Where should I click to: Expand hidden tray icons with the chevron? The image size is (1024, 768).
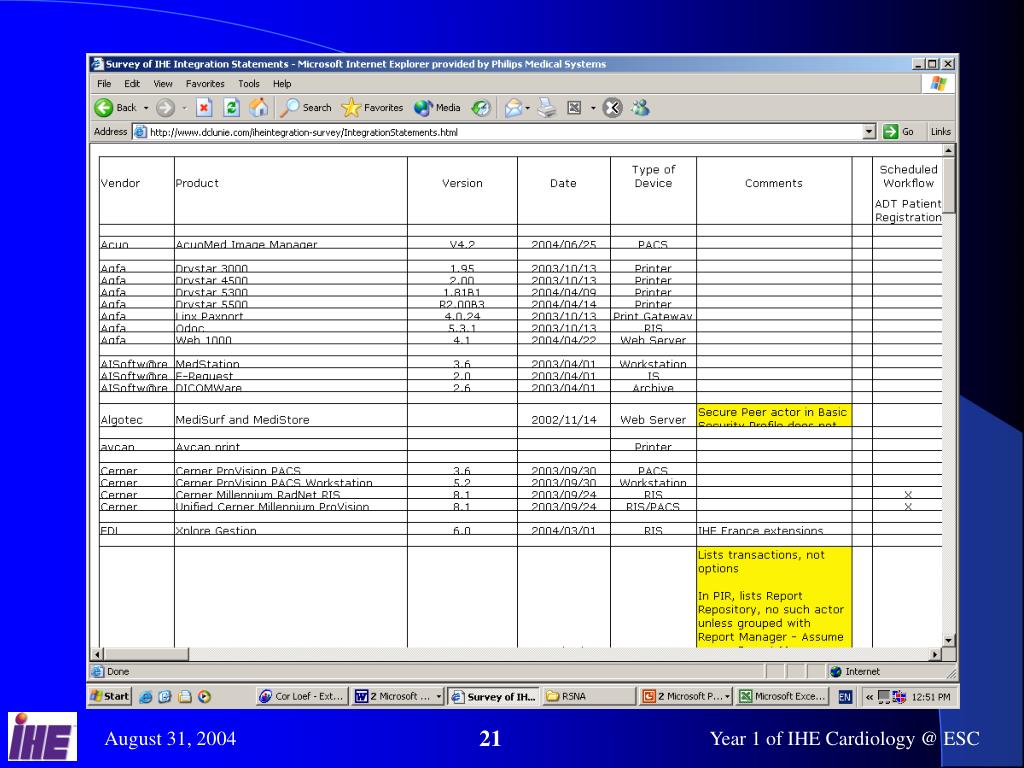pyautogui.click(x=869, y=697)
